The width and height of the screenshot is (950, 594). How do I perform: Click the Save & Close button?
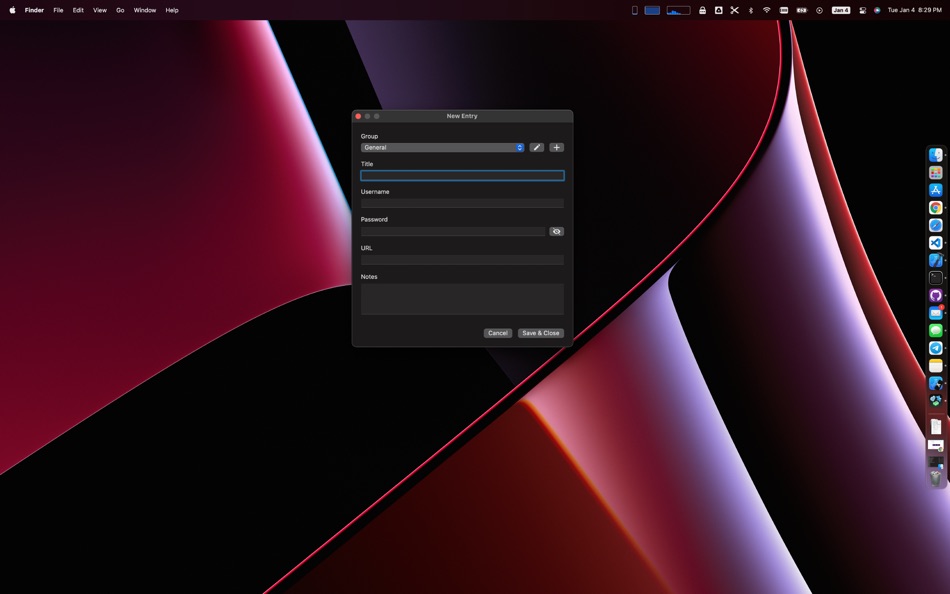(x=540, y=333)
